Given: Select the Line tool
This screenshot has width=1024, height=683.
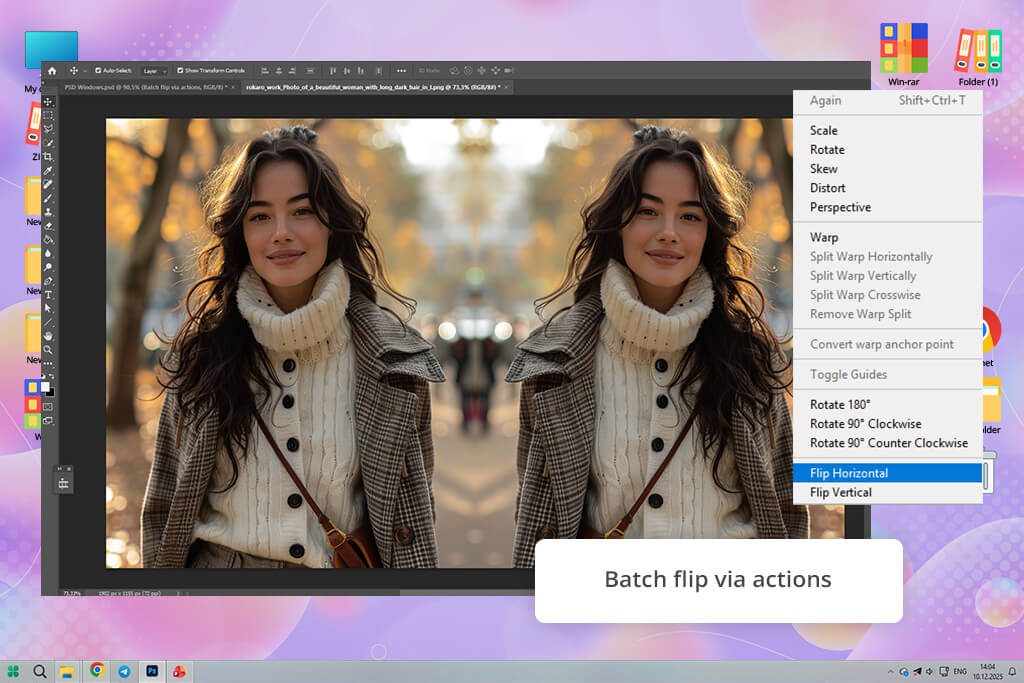Looking at the screenshot, I should [x=48, y=322].
